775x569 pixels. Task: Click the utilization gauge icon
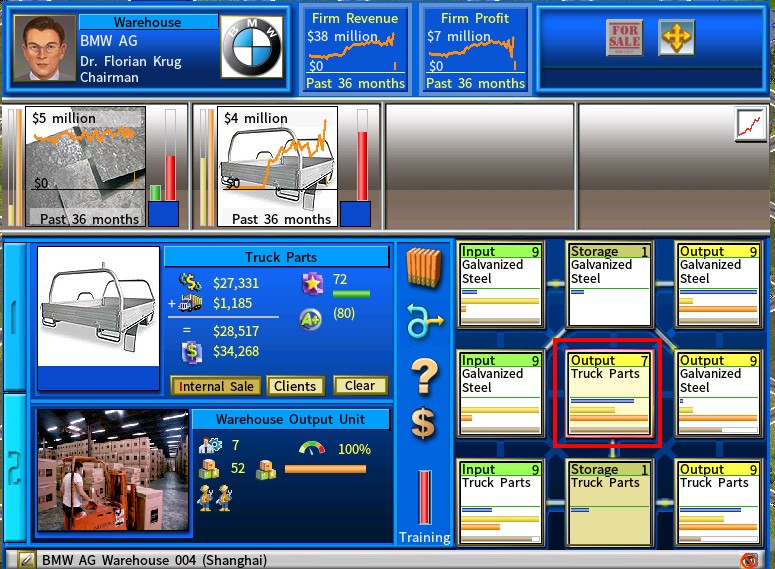312,449
